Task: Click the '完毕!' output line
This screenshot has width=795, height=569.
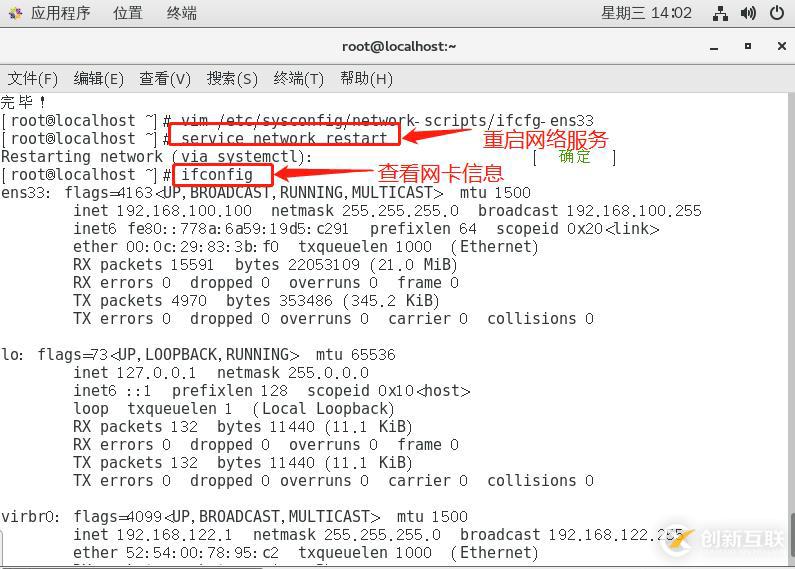Action: (23, 102)
